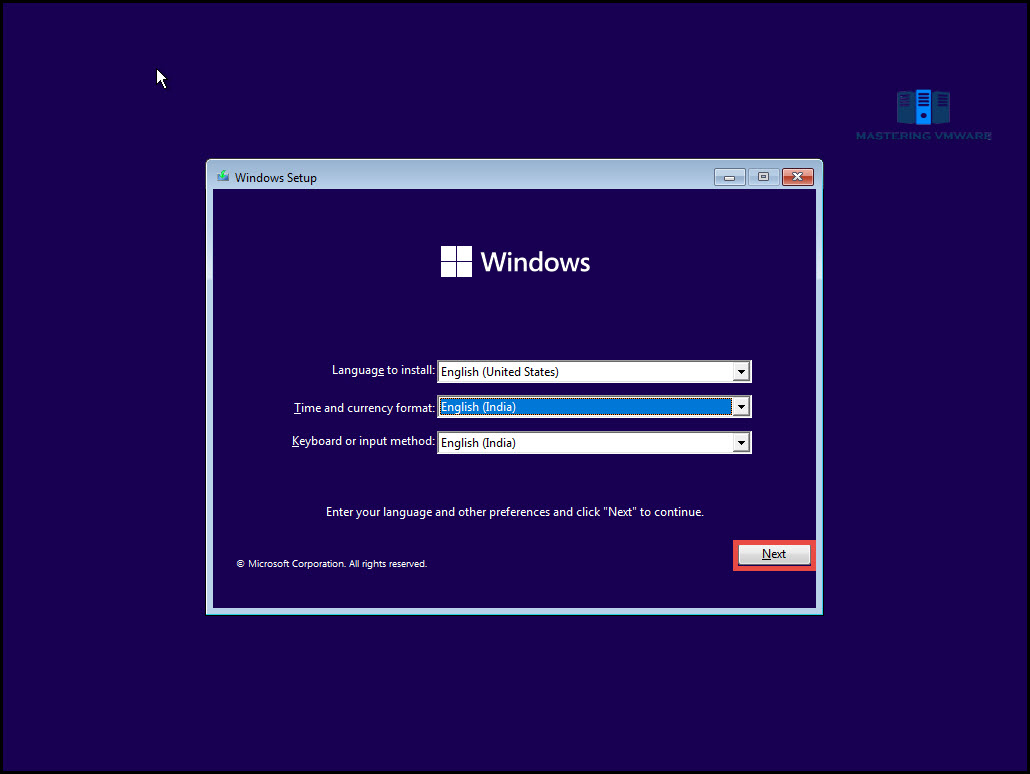Open the Language to install dropdown arrow
This screenshot has width=1030, height=774.
click(x=741, y=372)
